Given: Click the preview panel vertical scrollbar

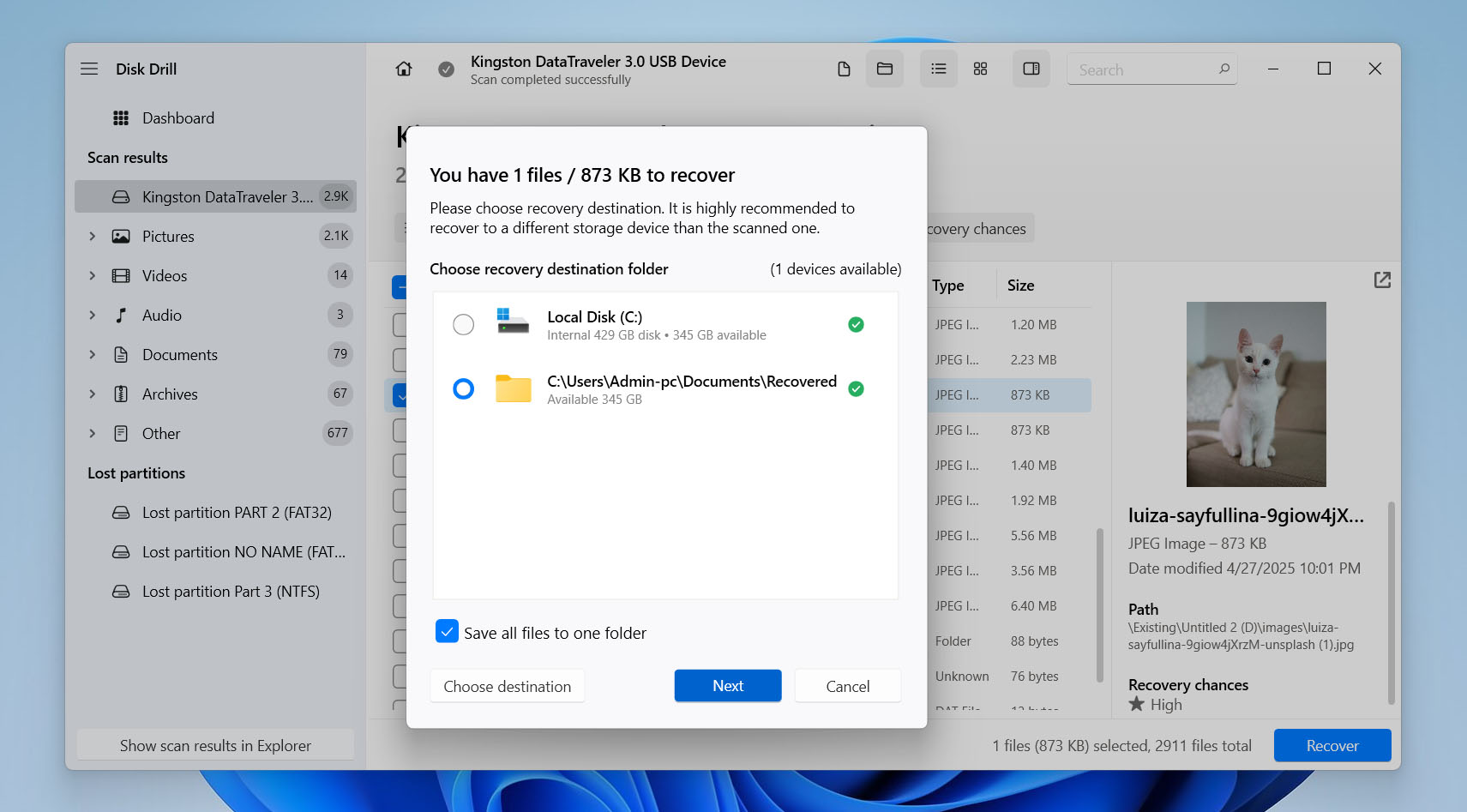Looking at the screenshot, I should coord(1391,604).
